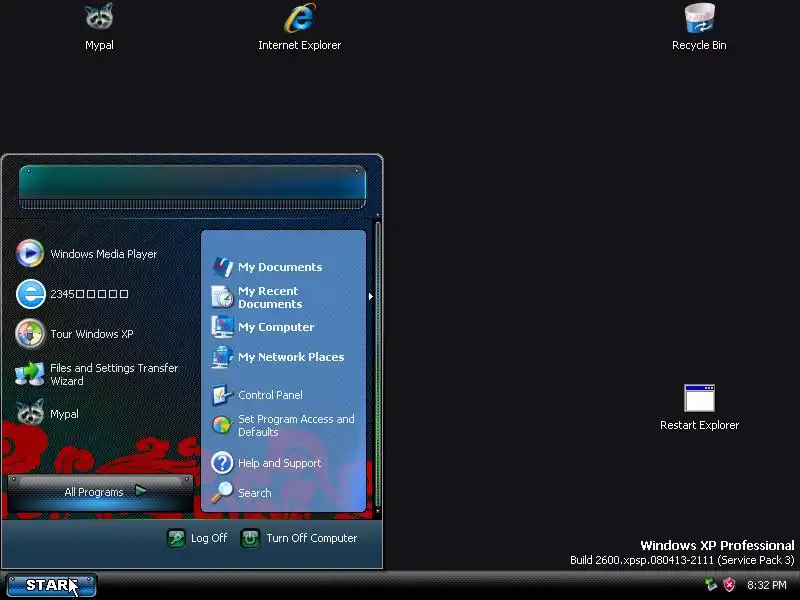Expand All Programs with green arrow
The width and height of the screenshot is (800, 600).
(x=140, y=491)
